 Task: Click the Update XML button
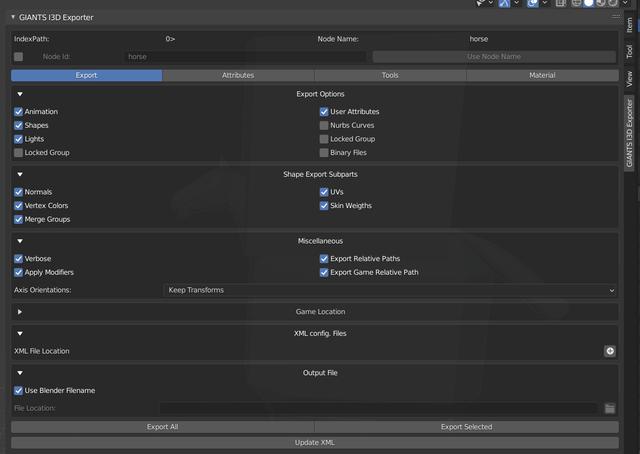point(315,443)
